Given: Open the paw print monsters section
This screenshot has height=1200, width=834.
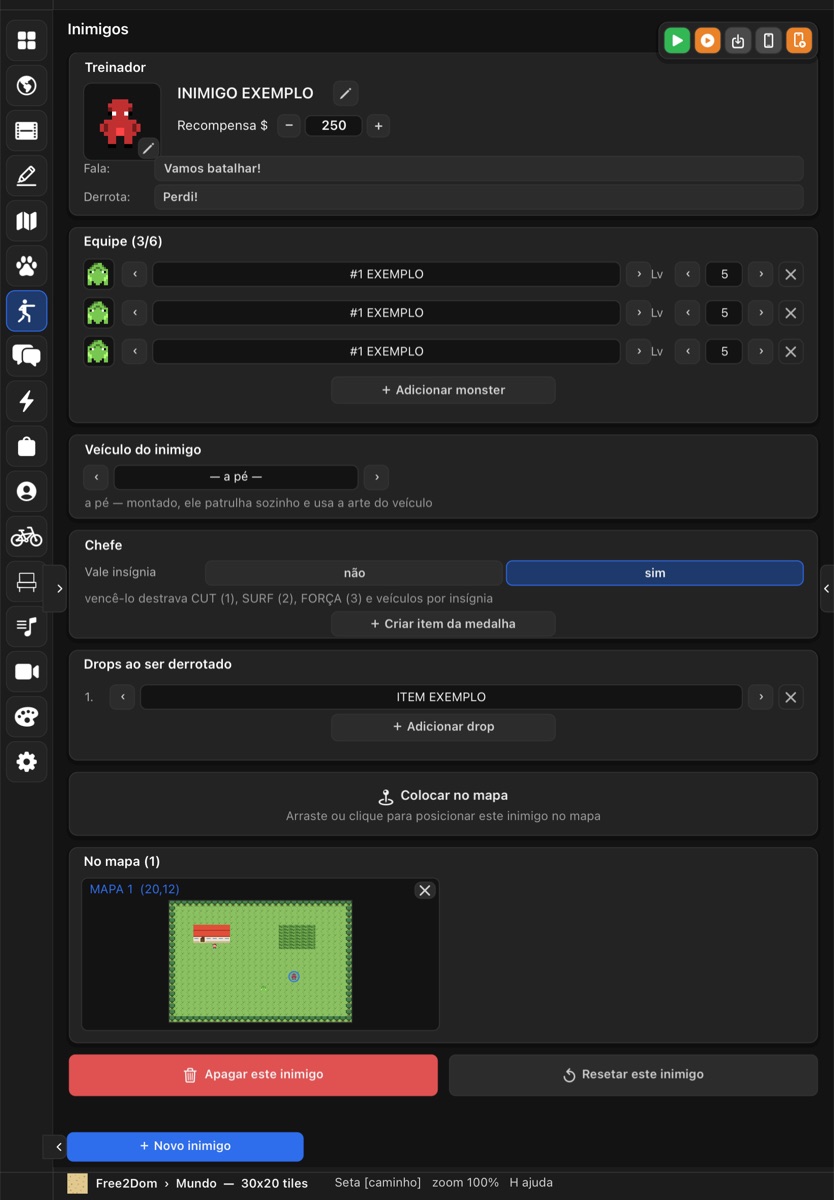Looking at the screenshot, I should (27, 266).
